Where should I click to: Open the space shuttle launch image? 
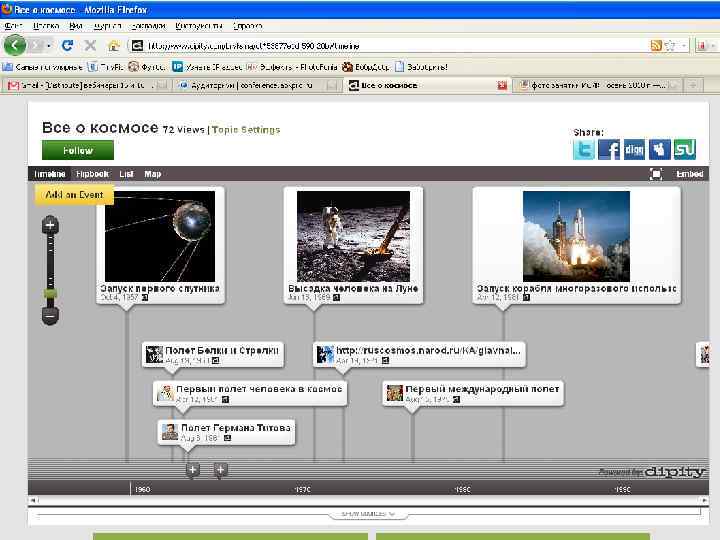576,236
